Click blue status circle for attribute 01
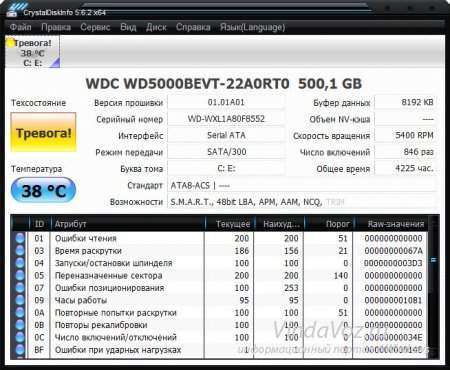Image resolution: width=450 pixels, height=370 pixels. coord(20,238)
